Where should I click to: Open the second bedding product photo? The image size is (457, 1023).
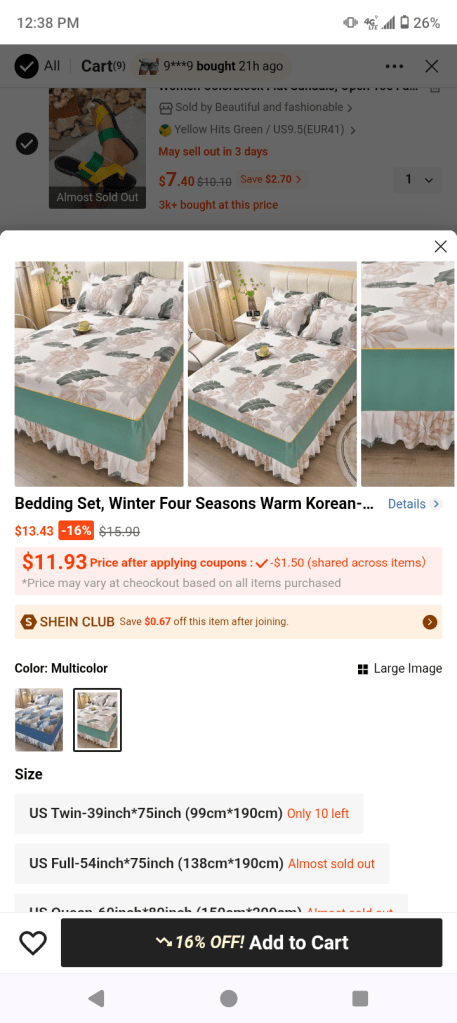pos(272,374)
